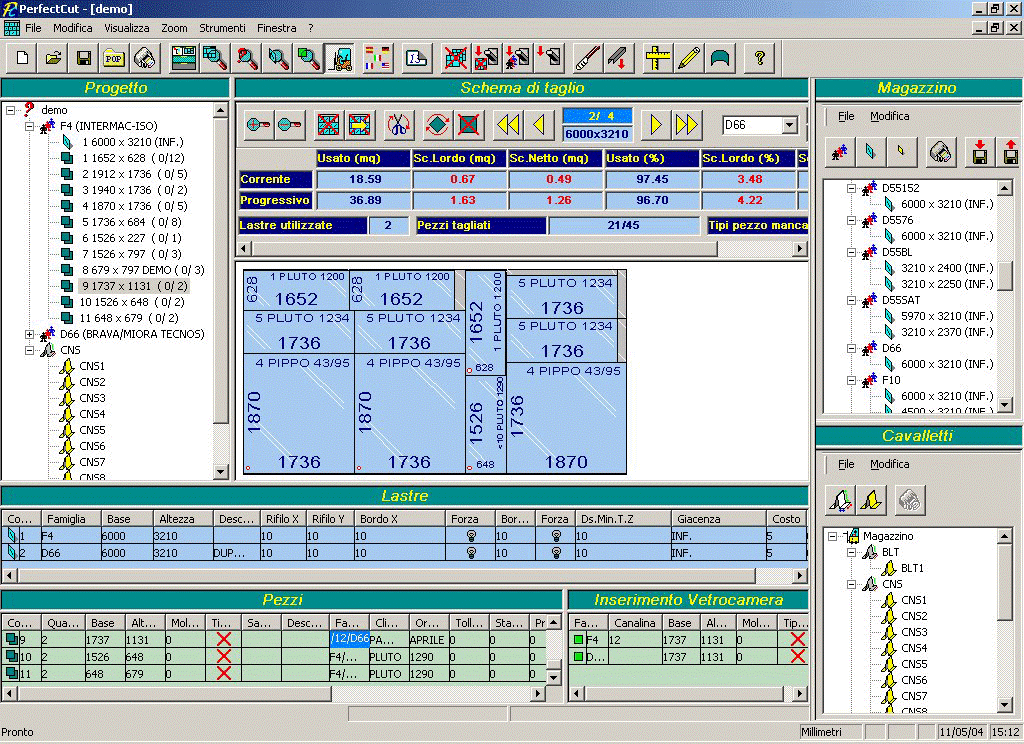The height and width of the screenshot is (744, 1024).
Task: Jump to first layout with double left arrows
Action: pos(508,124)
